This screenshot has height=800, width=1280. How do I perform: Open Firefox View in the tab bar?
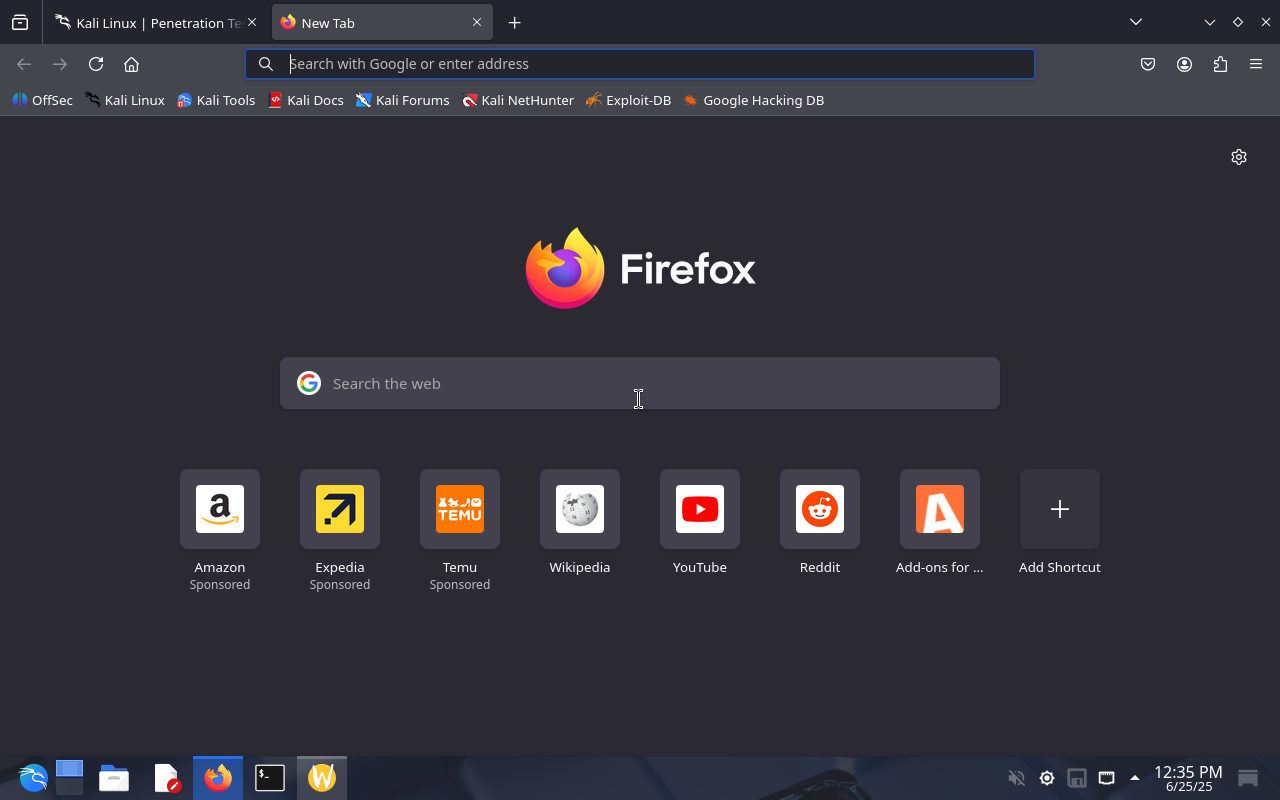20,22
